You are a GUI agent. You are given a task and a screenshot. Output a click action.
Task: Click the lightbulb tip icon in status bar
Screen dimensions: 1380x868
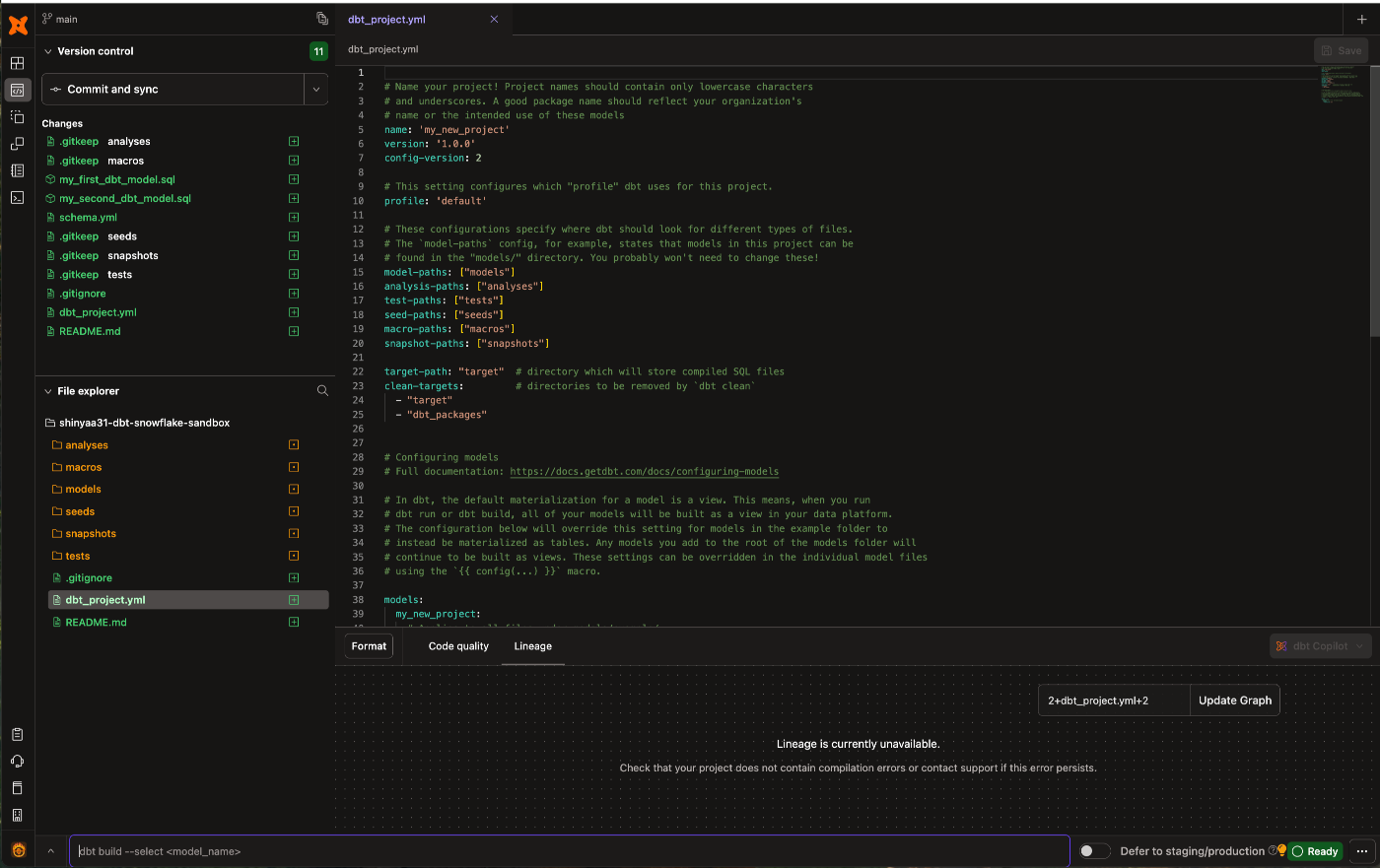click(1281, 850)
